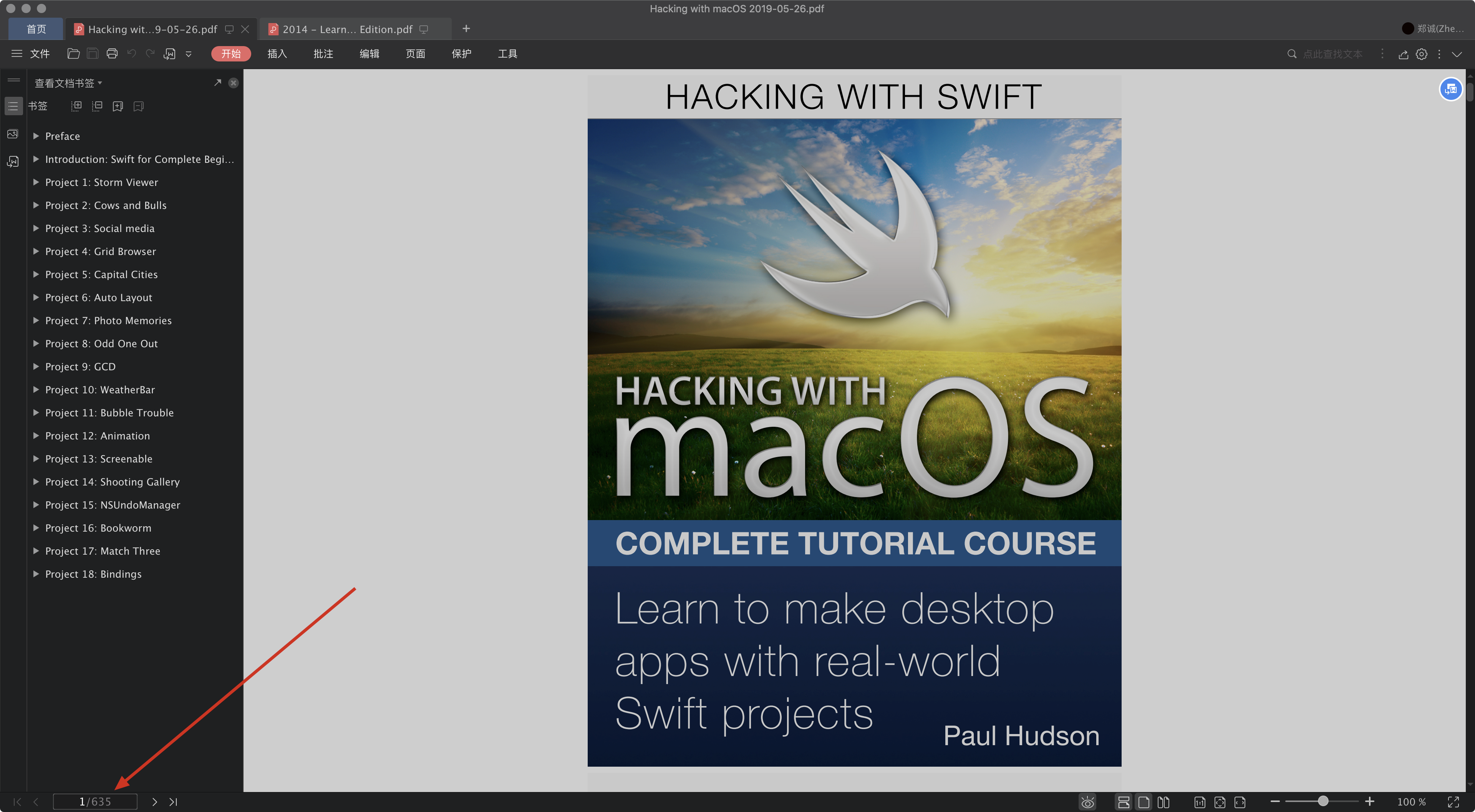
Task: Expand the Project 1: Storm Viewer bookmark
Action: point(36,182)
